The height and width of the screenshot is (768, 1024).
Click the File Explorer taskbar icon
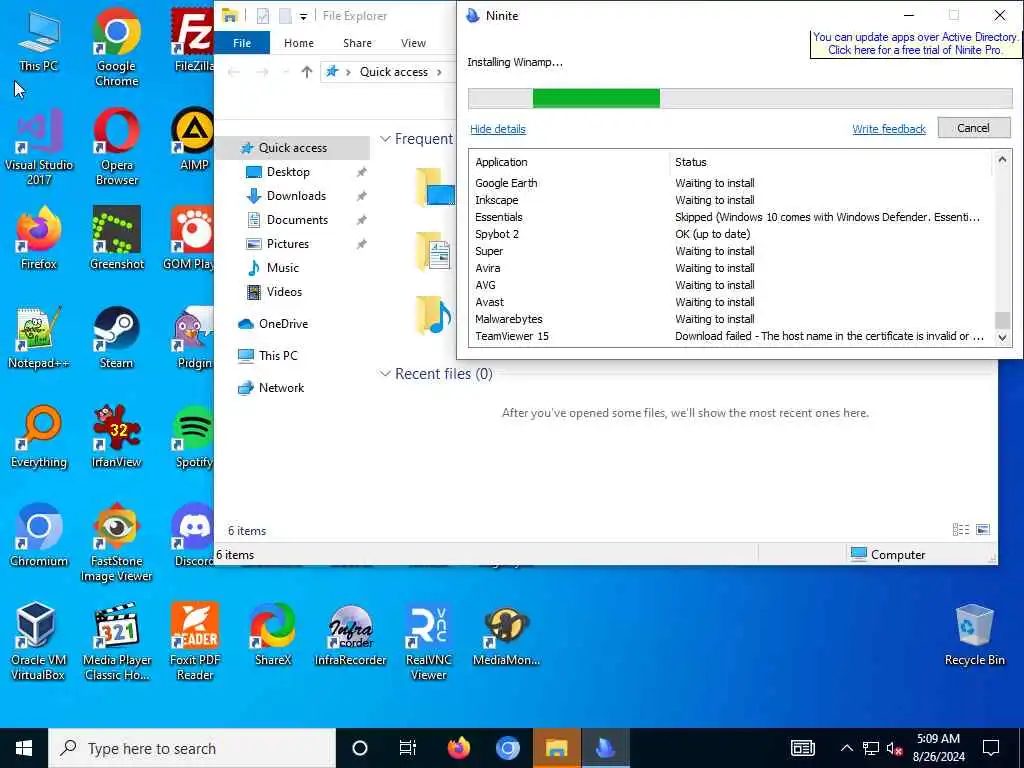[x=556, y=748]
